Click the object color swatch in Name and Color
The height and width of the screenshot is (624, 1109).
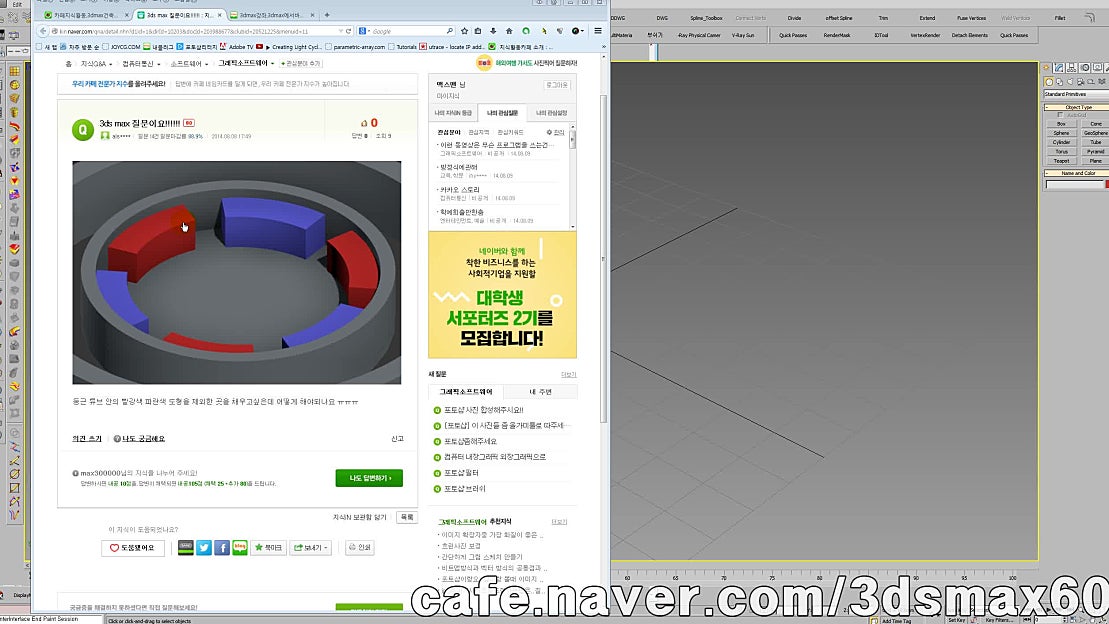pos(1105,182)
